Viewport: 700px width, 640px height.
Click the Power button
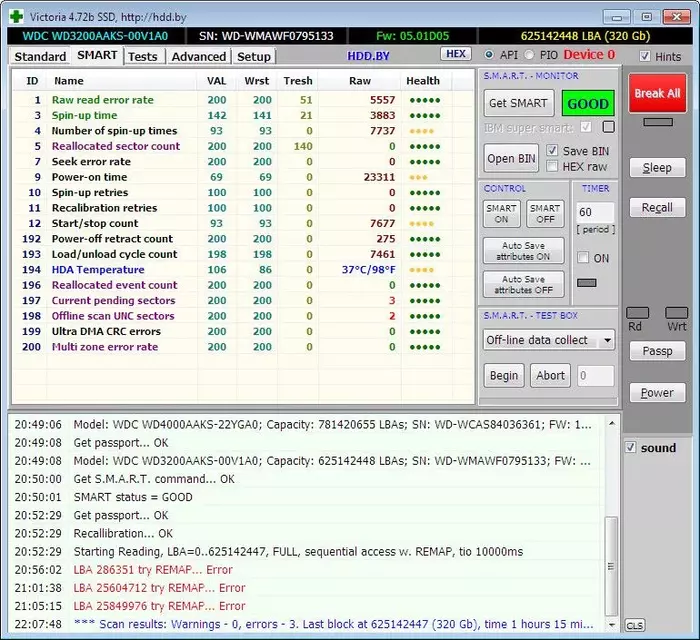(657, 393)
